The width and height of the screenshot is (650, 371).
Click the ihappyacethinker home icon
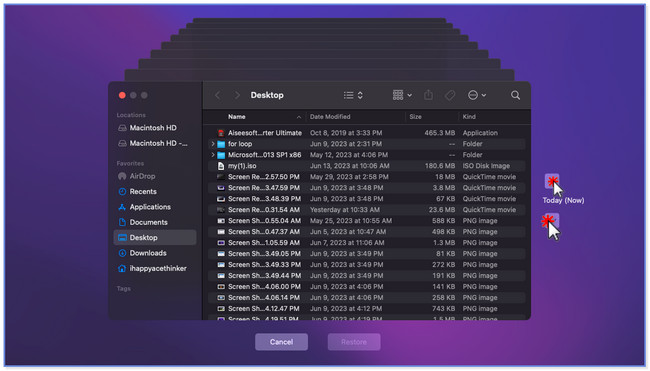click(122, 269)
